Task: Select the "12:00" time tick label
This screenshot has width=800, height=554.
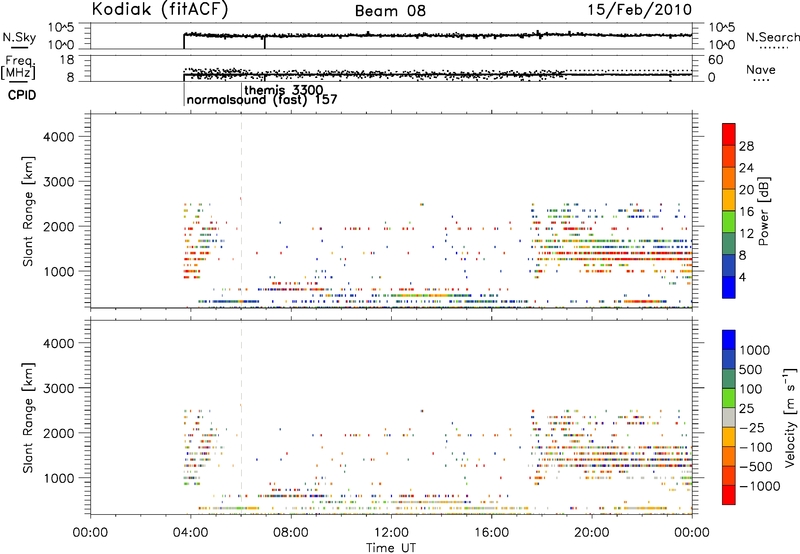Action: pyautogui.click(x=391, y=533)
